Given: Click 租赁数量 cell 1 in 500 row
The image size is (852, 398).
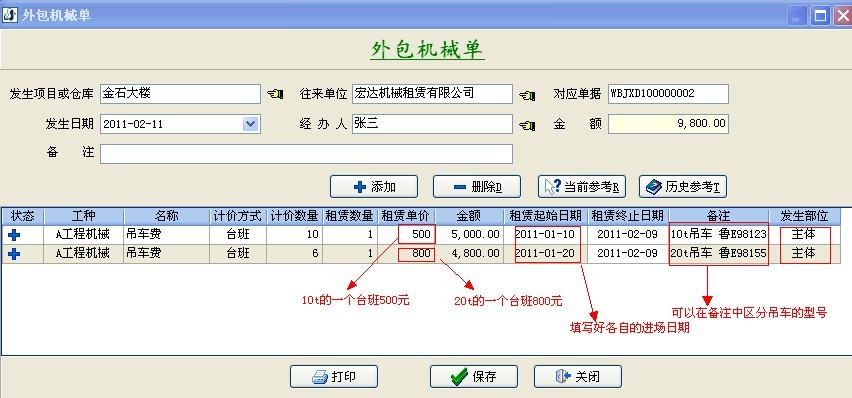Looking at the screenshot, I should click(x=350, y=234).
